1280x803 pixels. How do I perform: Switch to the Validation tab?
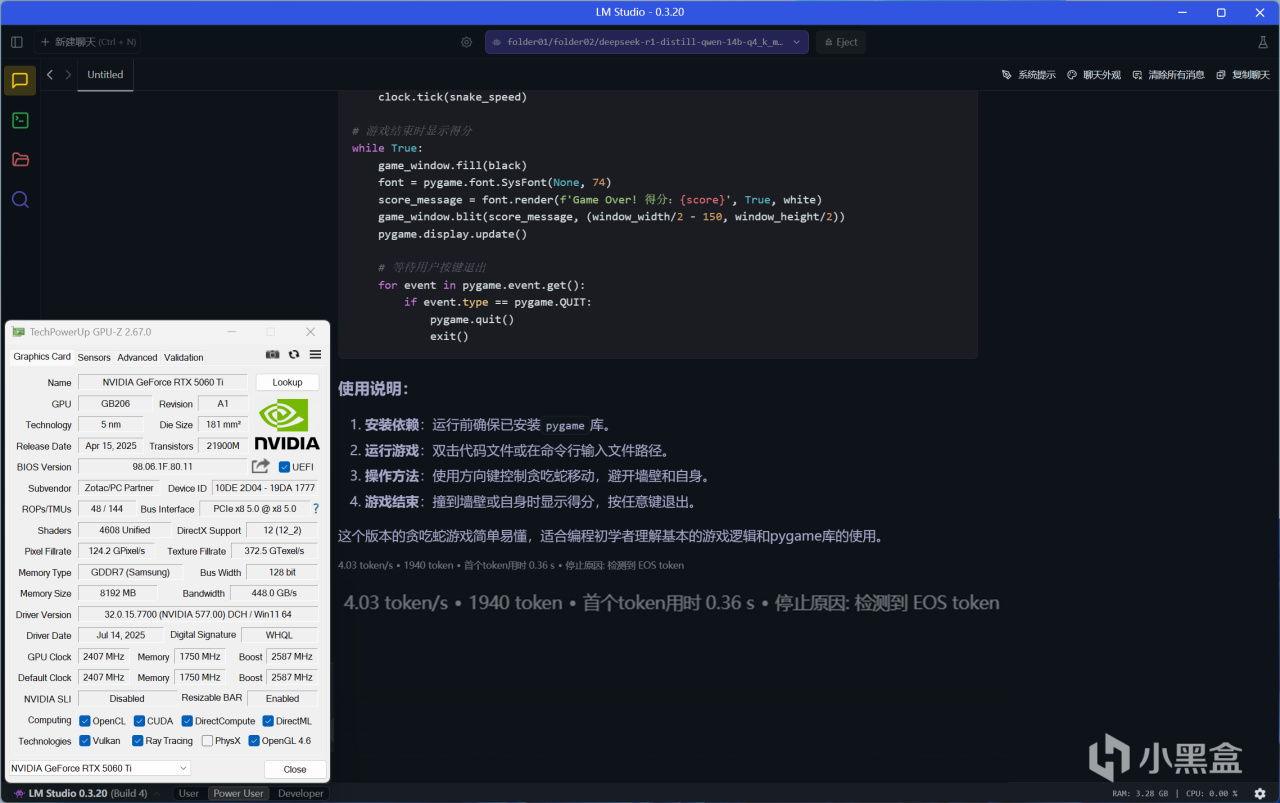(184, 357)
